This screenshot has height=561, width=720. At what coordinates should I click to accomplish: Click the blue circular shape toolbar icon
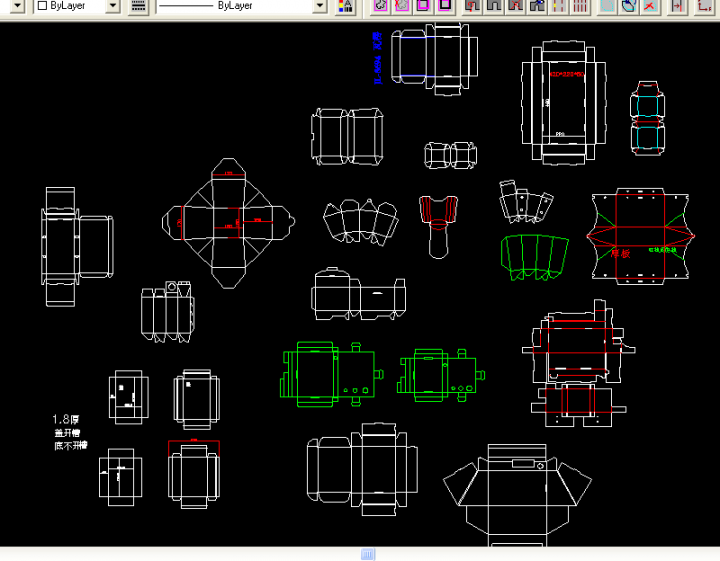[628, 6]
